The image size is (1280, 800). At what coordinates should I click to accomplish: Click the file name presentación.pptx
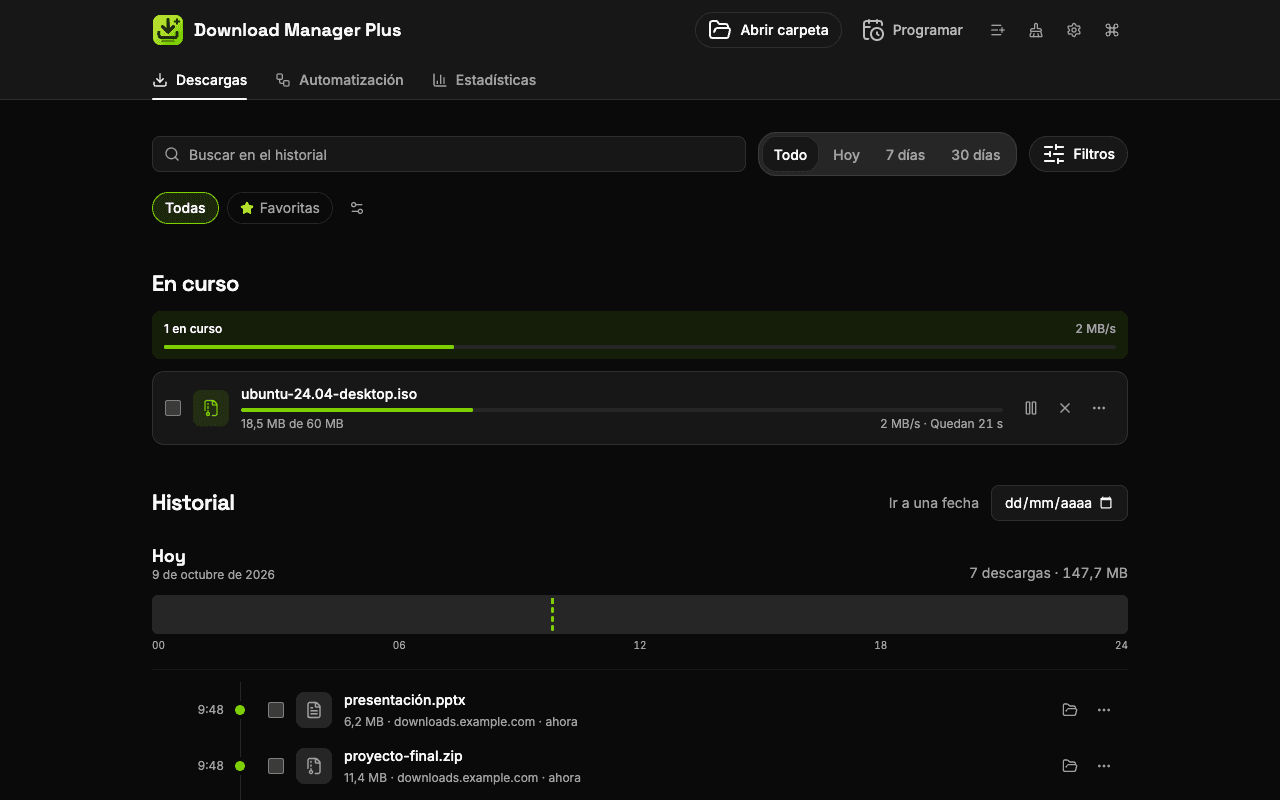pos(405,700)
